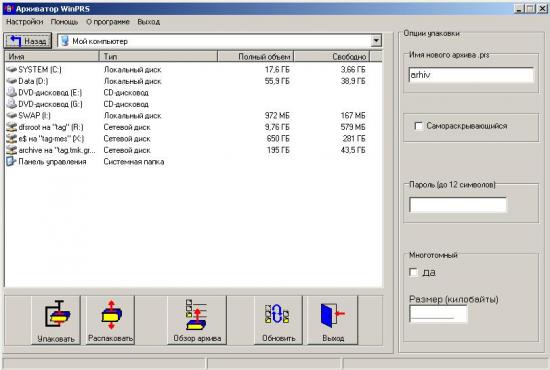Image resolution: width=550 pixels, height=370 pixels.
Task: Click Сетевой диск type in the R: row
Action: click(127, 127)
